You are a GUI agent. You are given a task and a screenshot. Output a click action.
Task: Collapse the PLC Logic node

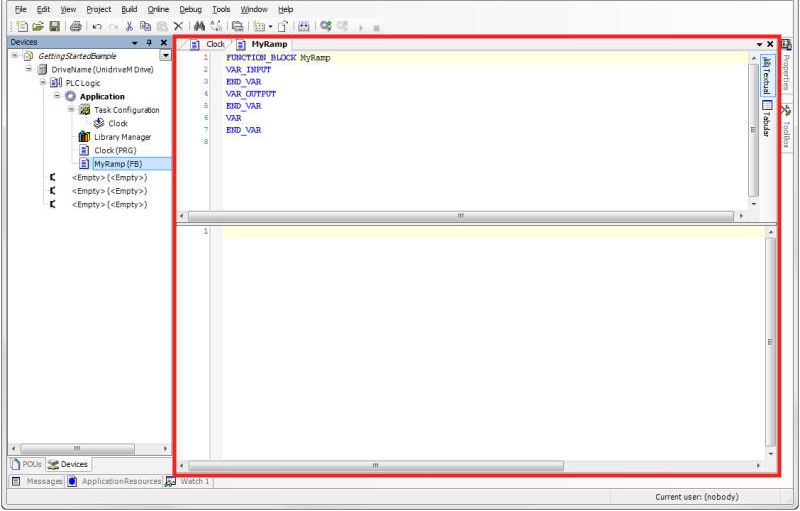click(43, 82)
